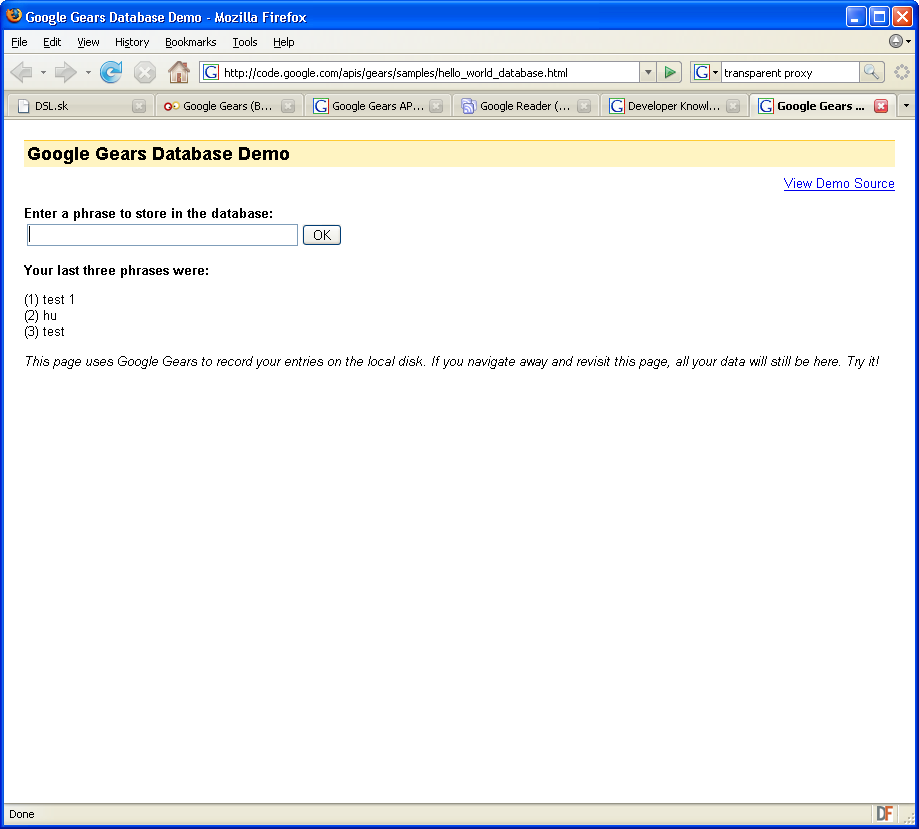This screenshot has width=919, height=829.
Task: Open the Tools menu
Action: (x=245, y=42)
